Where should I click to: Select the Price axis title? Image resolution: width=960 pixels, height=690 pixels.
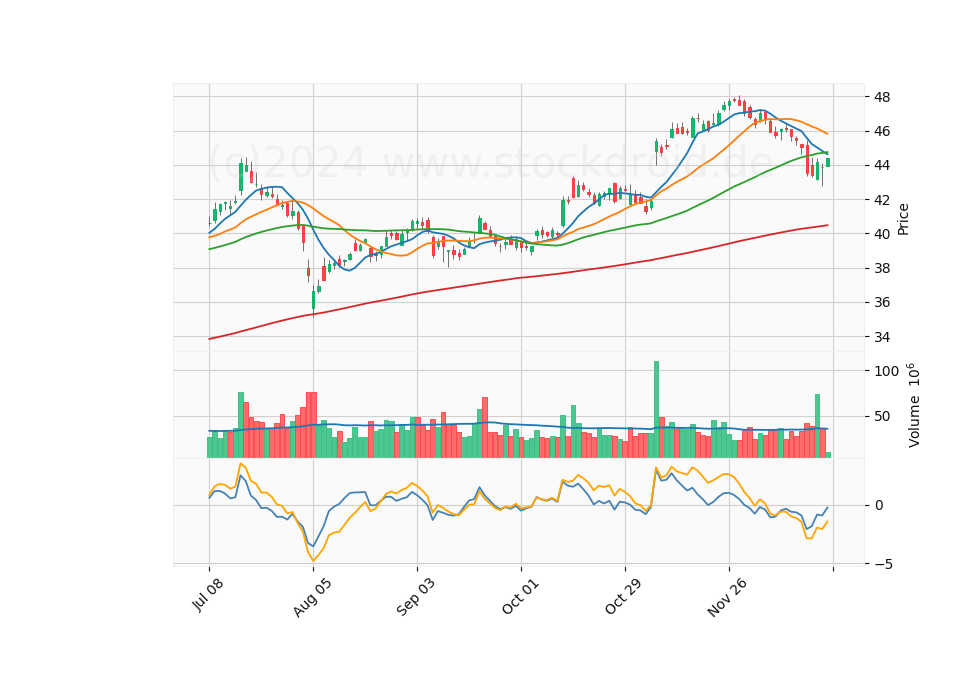pos(903,219)
